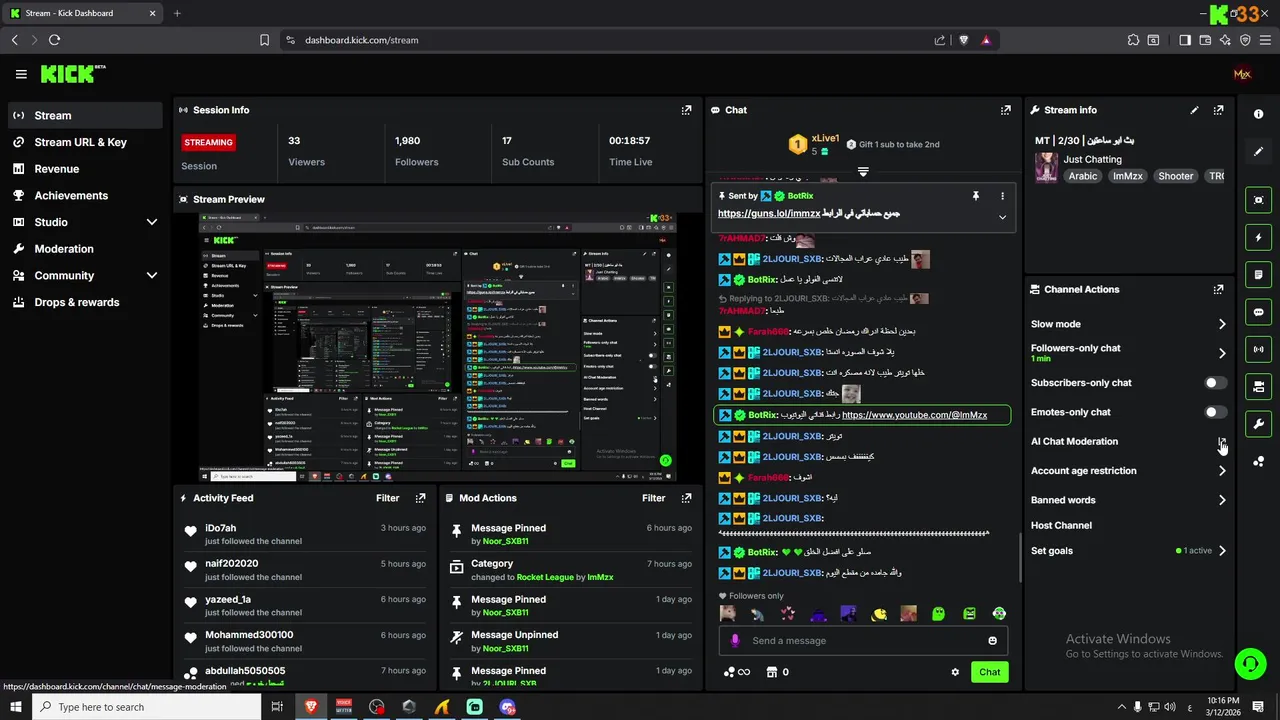Click the green Chat send button

(989, 672)
